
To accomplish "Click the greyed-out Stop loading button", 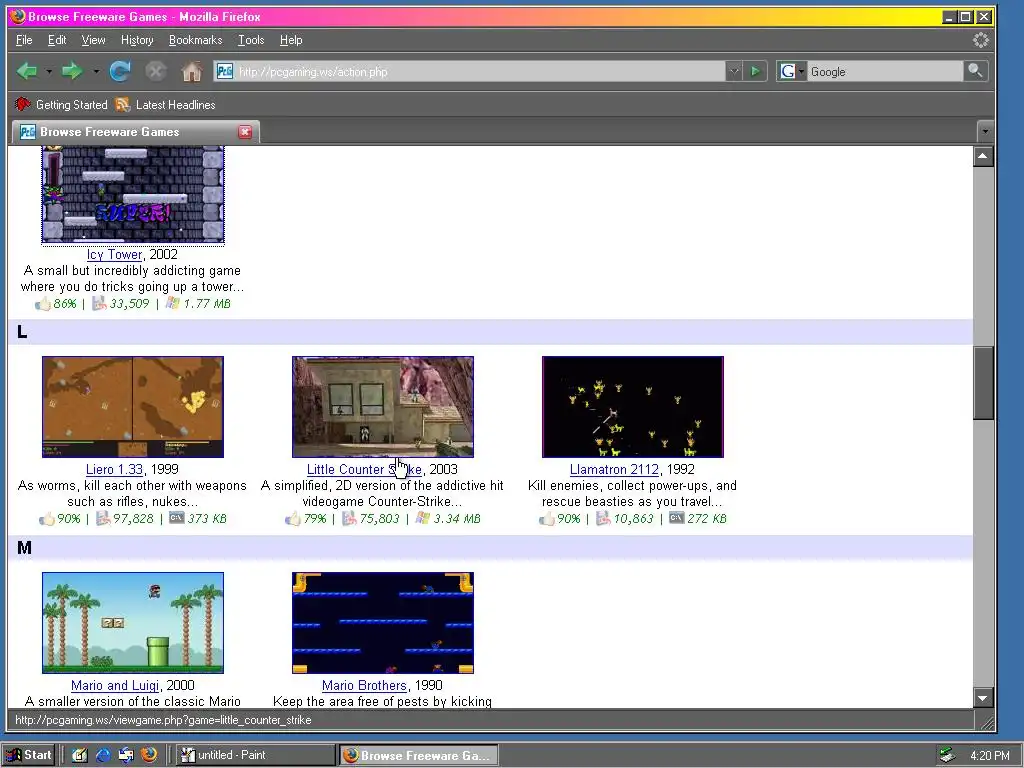I will pyautogui.click(x=155, y=71).
